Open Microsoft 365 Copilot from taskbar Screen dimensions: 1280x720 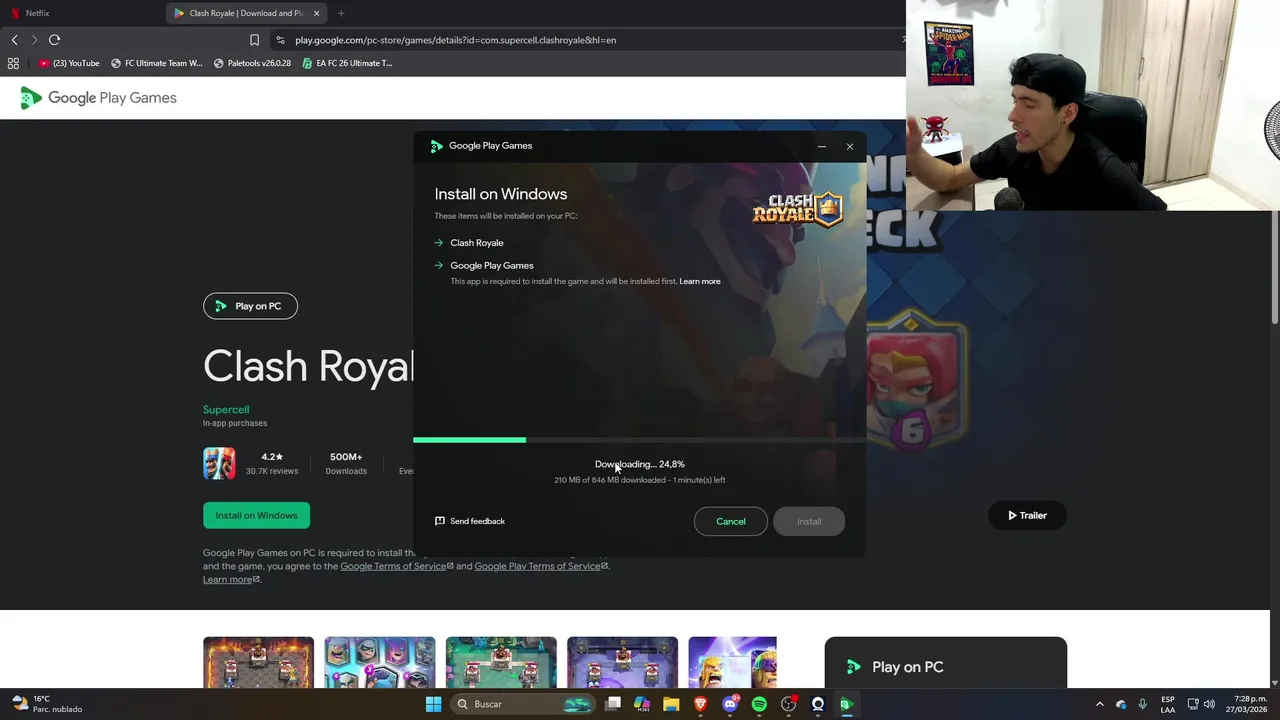coord(642,704)
